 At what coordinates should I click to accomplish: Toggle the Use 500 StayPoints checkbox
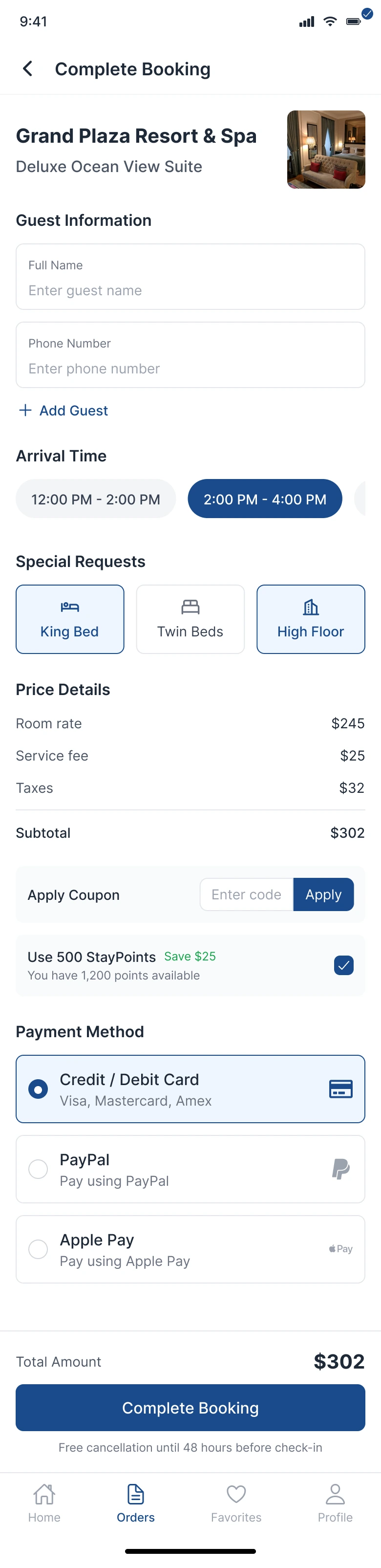[343, 965]
